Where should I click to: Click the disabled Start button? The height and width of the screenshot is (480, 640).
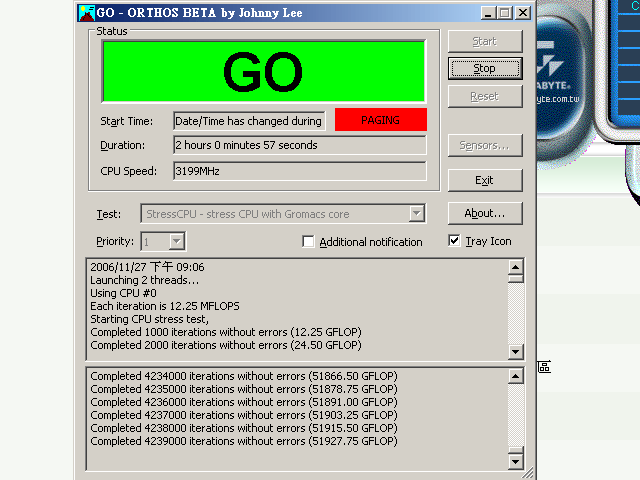click(x=485, y=41)
